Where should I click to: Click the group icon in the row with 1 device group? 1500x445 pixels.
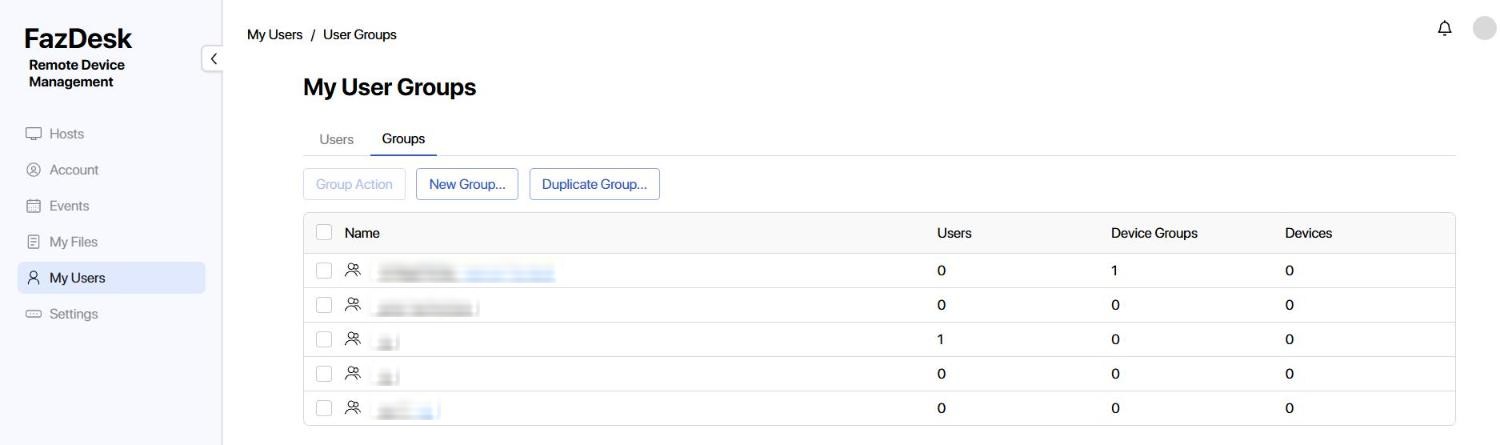(x=352, y=270)
